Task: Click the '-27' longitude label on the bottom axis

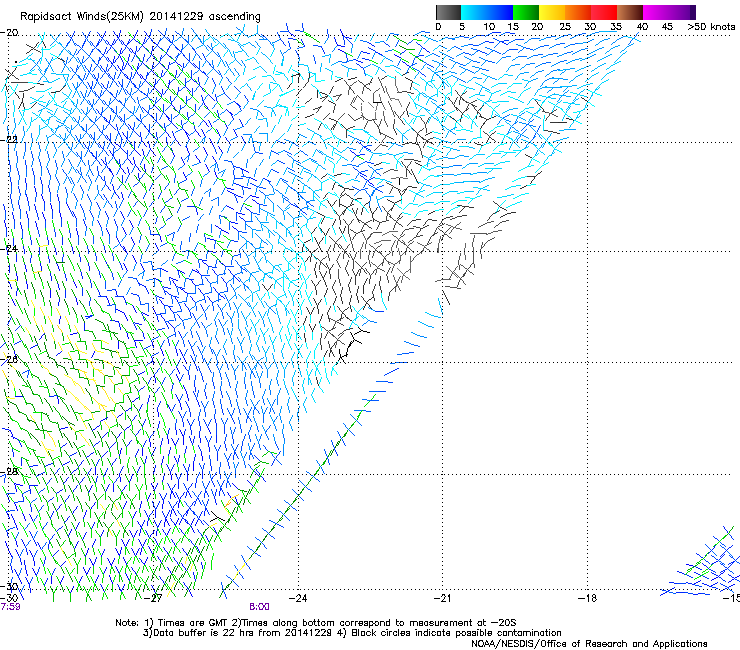Action: 154,598
